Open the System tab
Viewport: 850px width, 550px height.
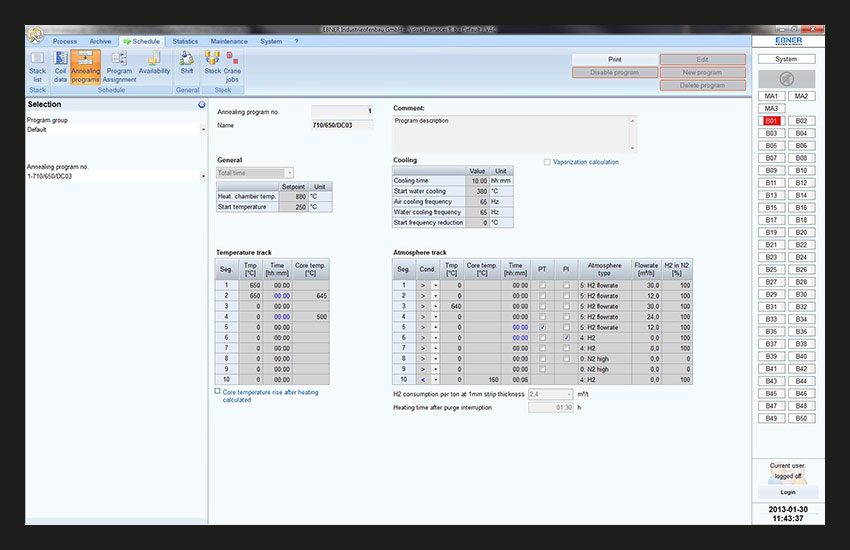click(x=271, y=41)
